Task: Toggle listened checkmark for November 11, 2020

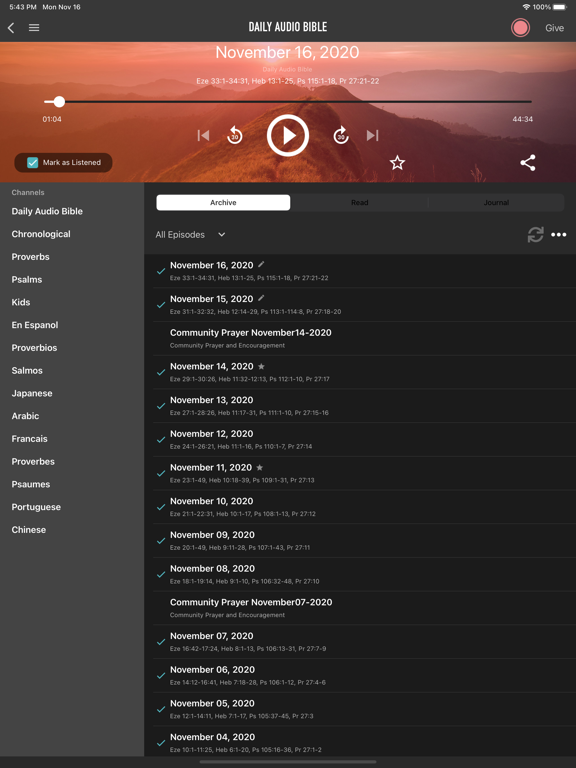Action: pos(161,474)
